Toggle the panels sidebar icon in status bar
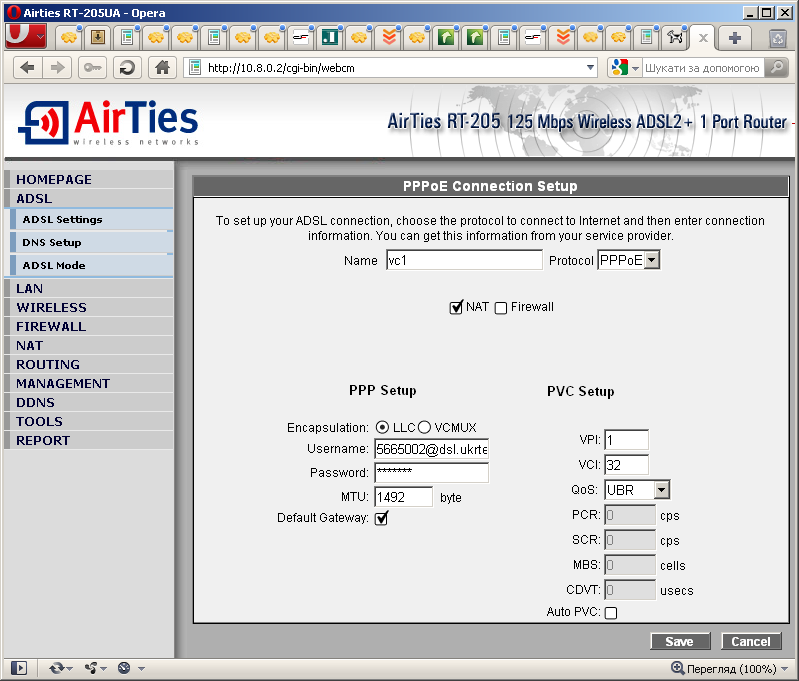Viewport: 799px width, 681px height. click(19, 668)
